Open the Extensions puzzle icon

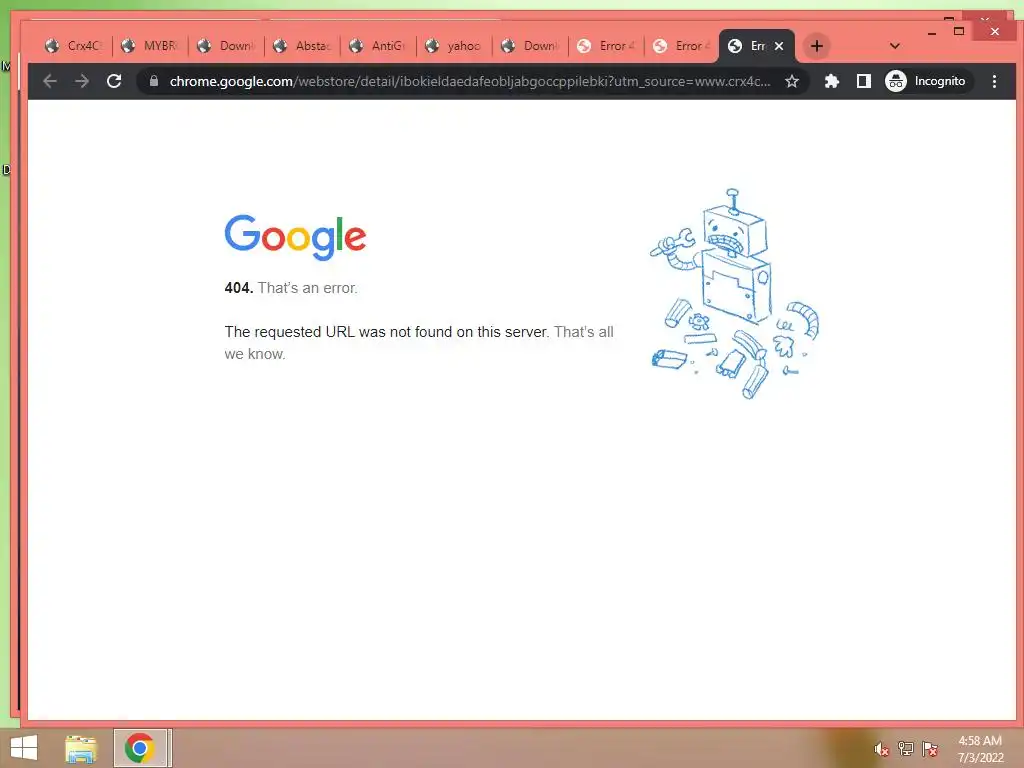pos(831,81)
